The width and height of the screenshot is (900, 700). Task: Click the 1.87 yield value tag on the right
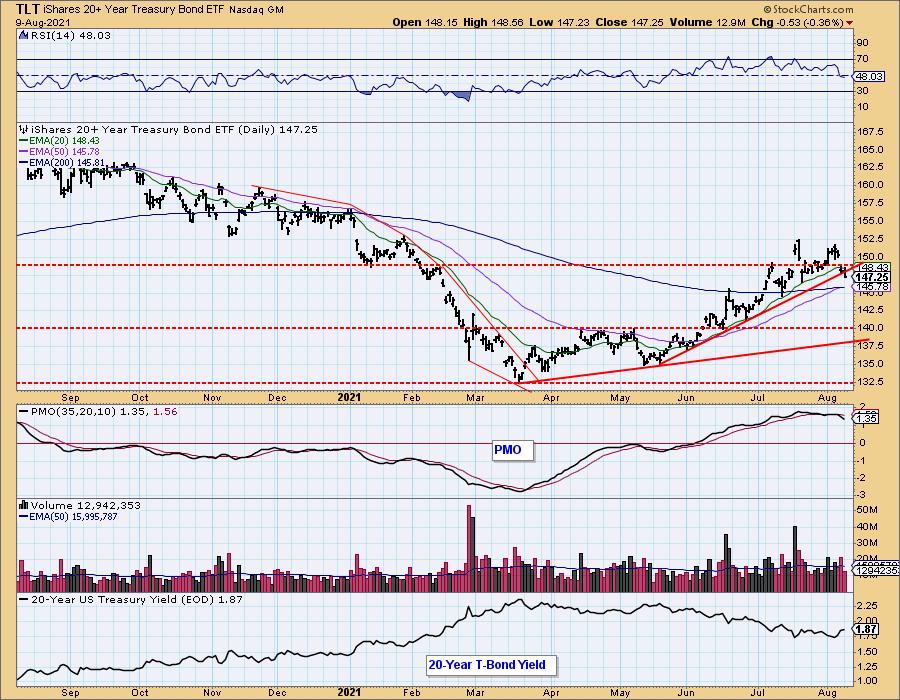[866, 629]
